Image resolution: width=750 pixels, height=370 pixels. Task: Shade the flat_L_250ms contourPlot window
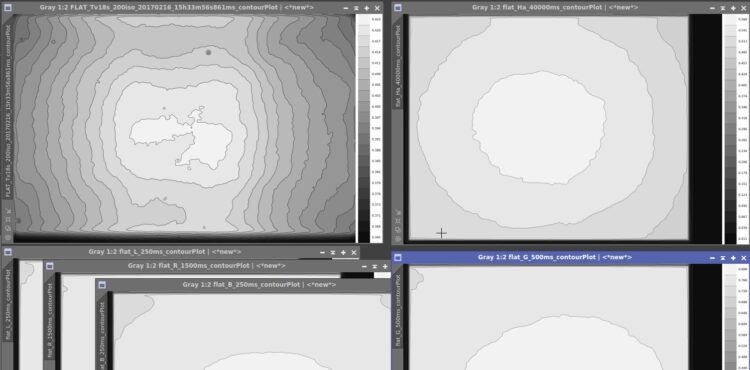click(332, 252)
